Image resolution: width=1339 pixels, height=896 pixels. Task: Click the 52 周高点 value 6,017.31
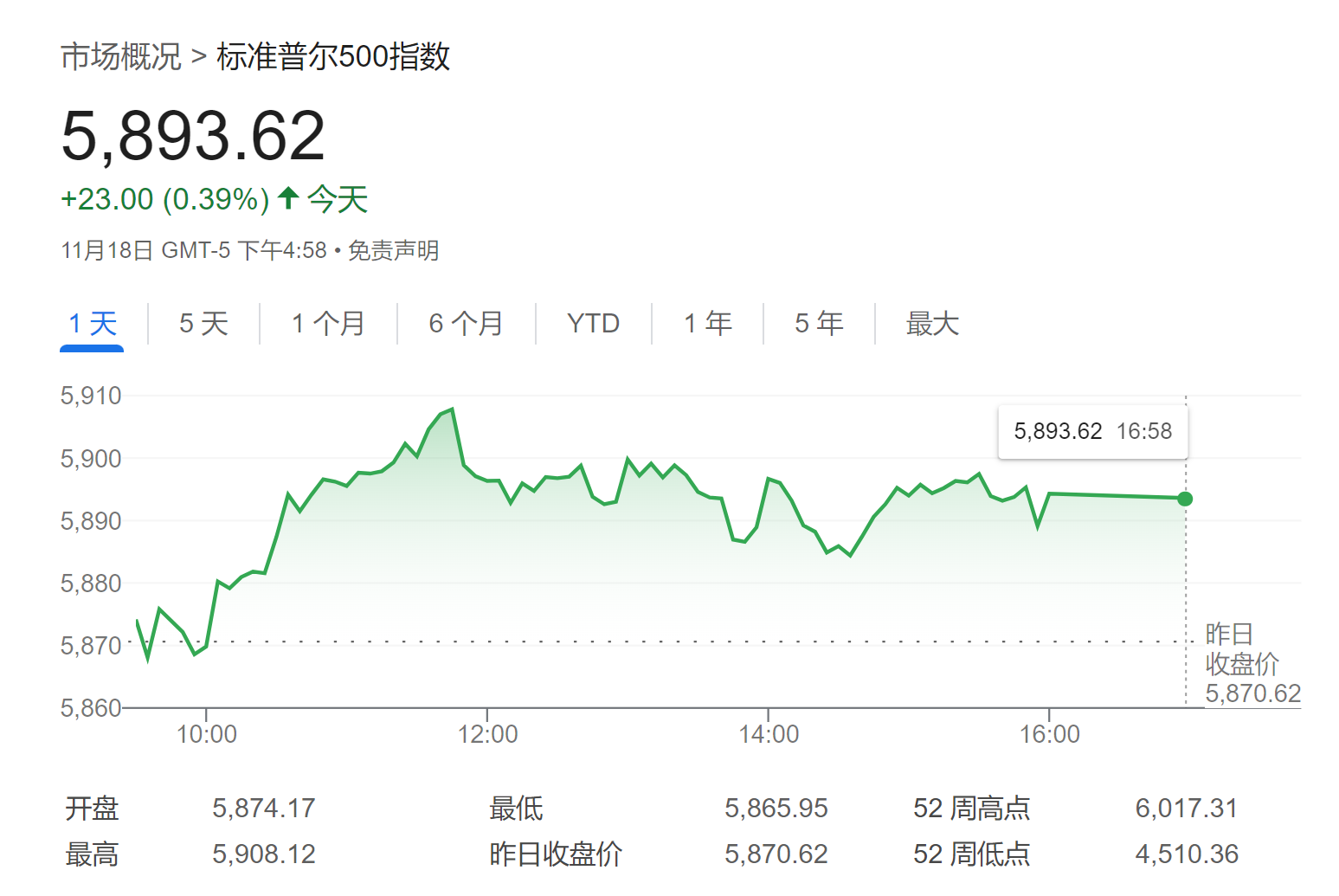point(1186,809)
